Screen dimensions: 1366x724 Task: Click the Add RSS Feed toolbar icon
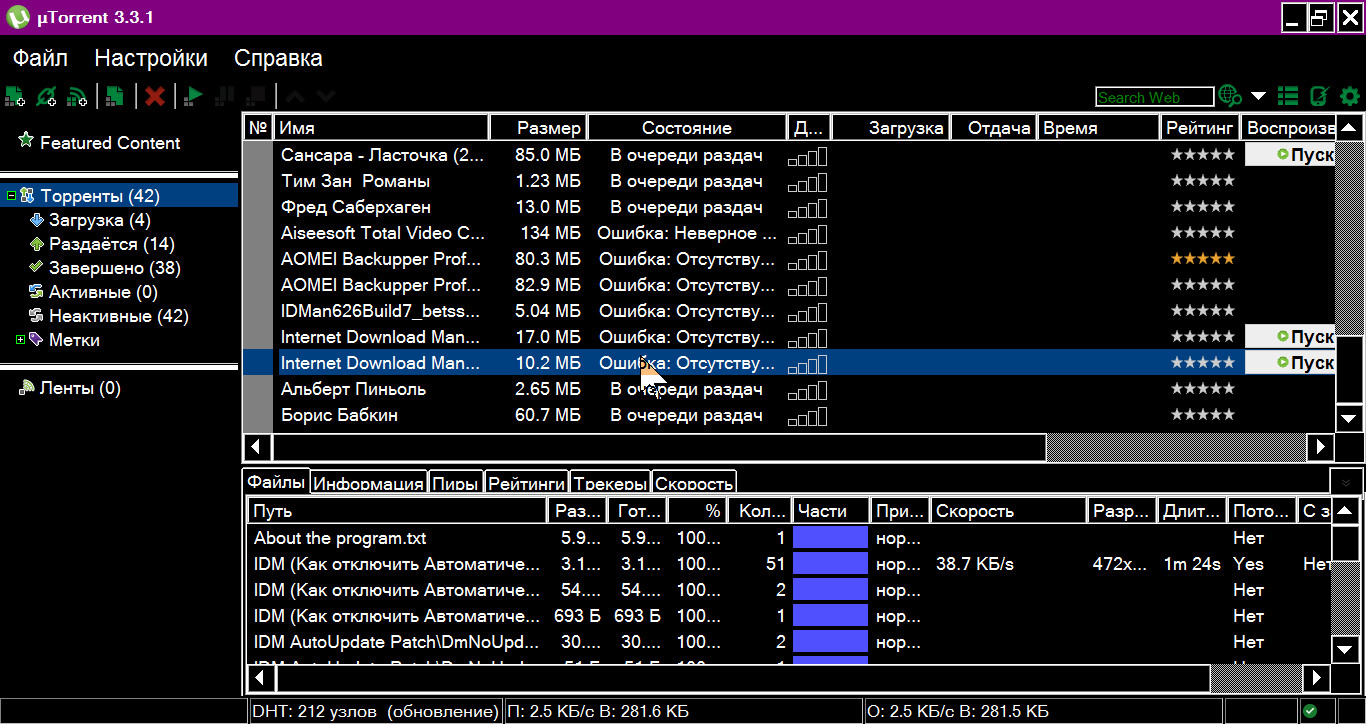(76, 96)
